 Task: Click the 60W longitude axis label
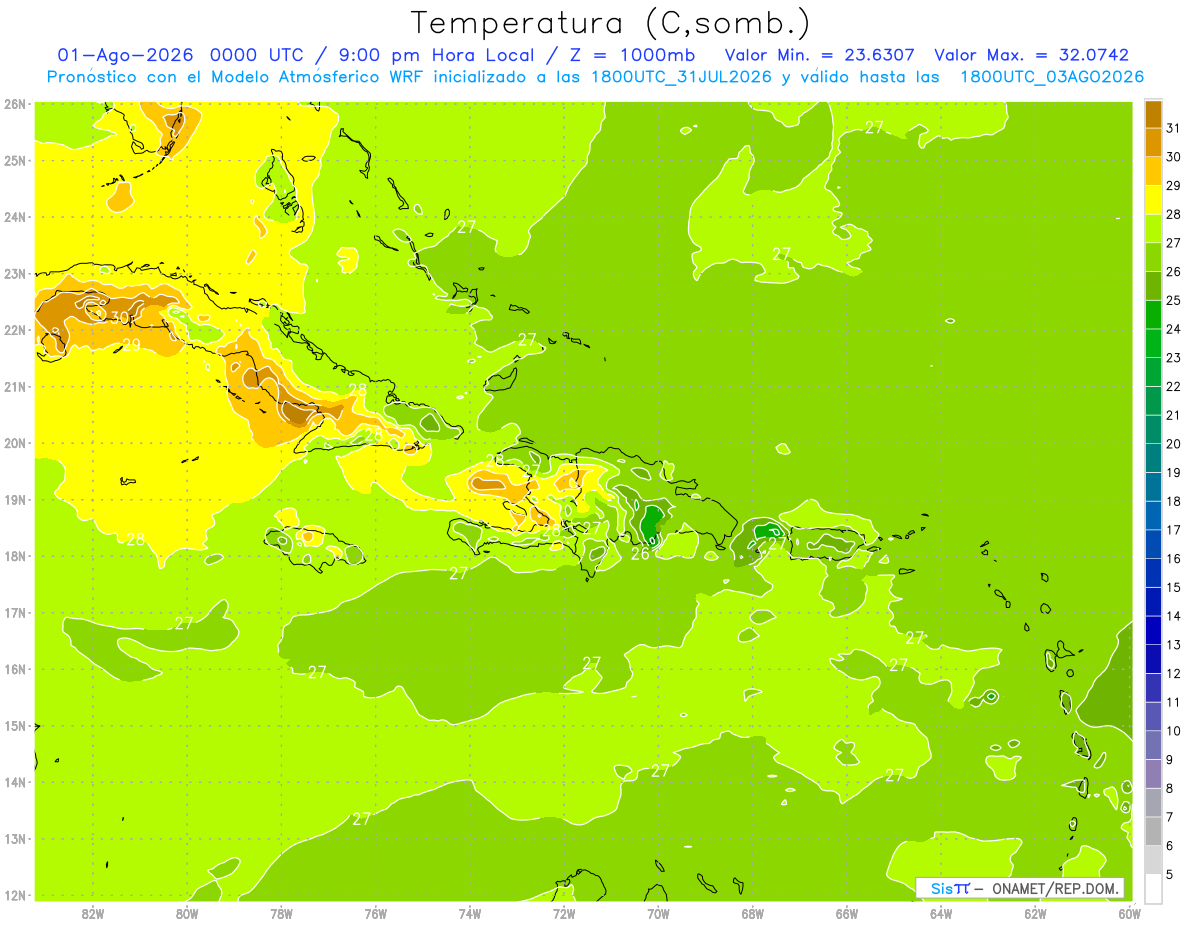[x=1129, y=913]
